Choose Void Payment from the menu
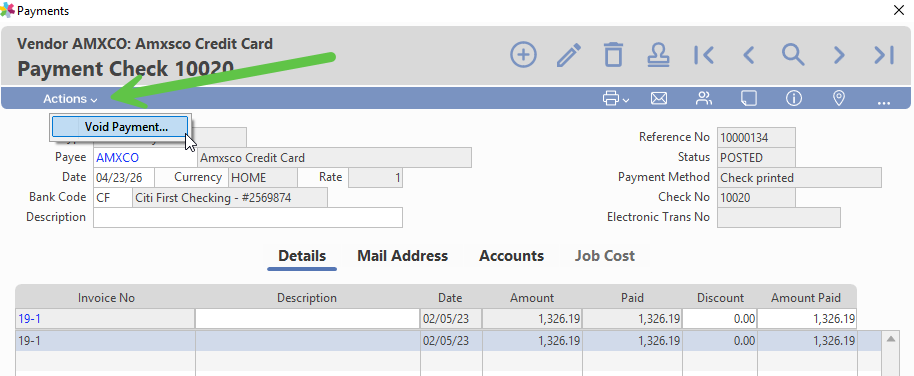The image size is (914, 376). pyautogui.click(x=120, y=127)
